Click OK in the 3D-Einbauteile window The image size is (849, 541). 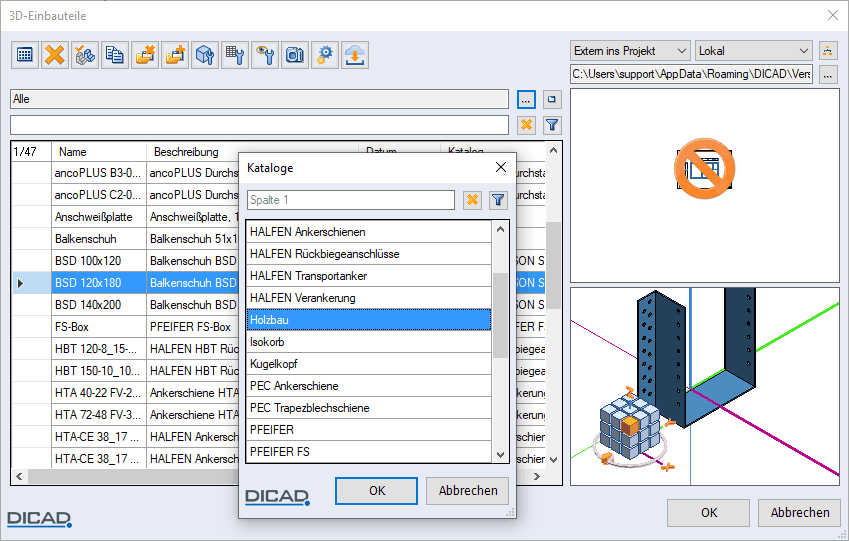tap(708, 513)
